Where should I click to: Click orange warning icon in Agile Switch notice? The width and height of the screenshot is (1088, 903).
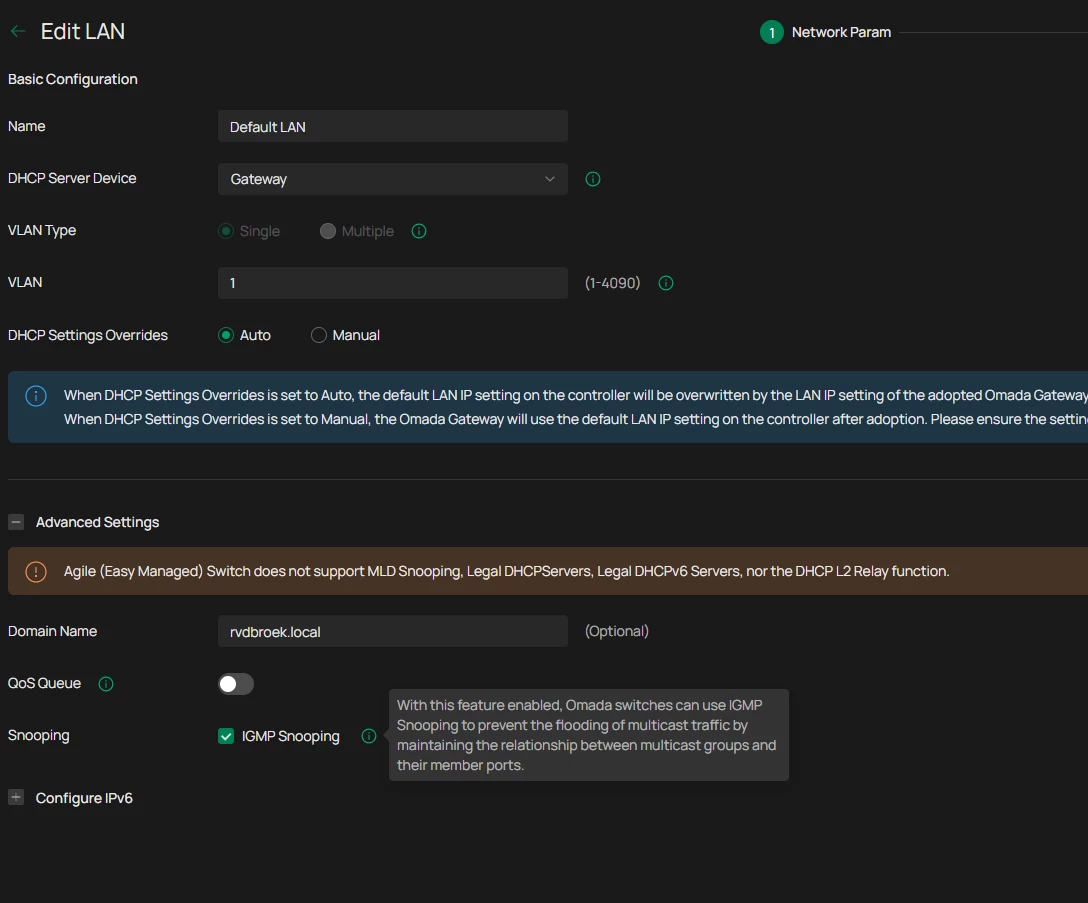coord(36,571)
